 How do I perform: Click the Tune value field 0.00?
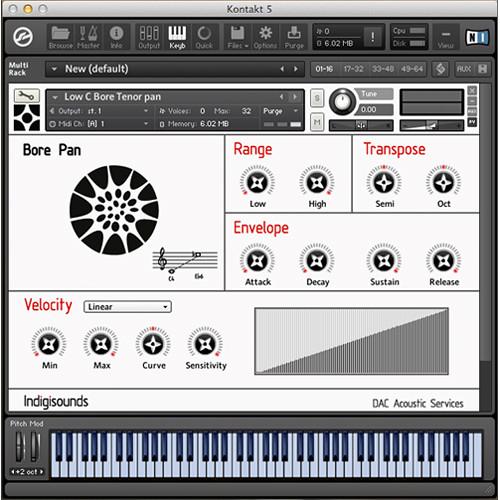tap(375, 109)
